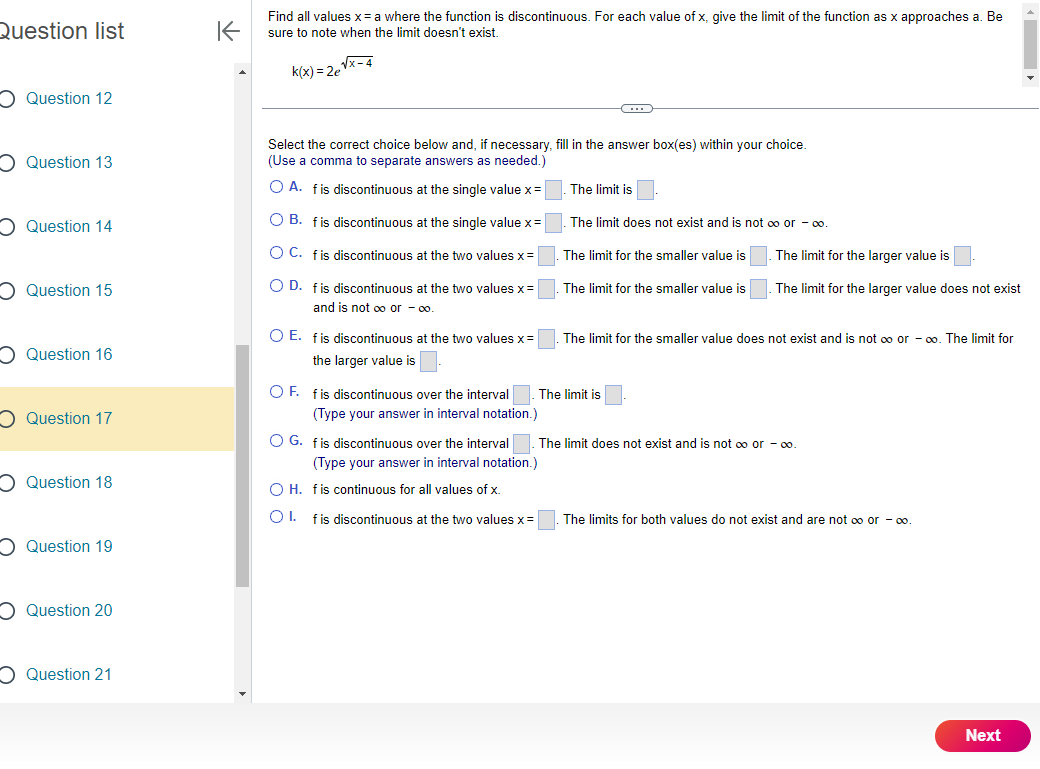The width and height of the screenshot is (1040, 769).
Task: Click the ellipsis divider expand handle
Action: point(637,108)
